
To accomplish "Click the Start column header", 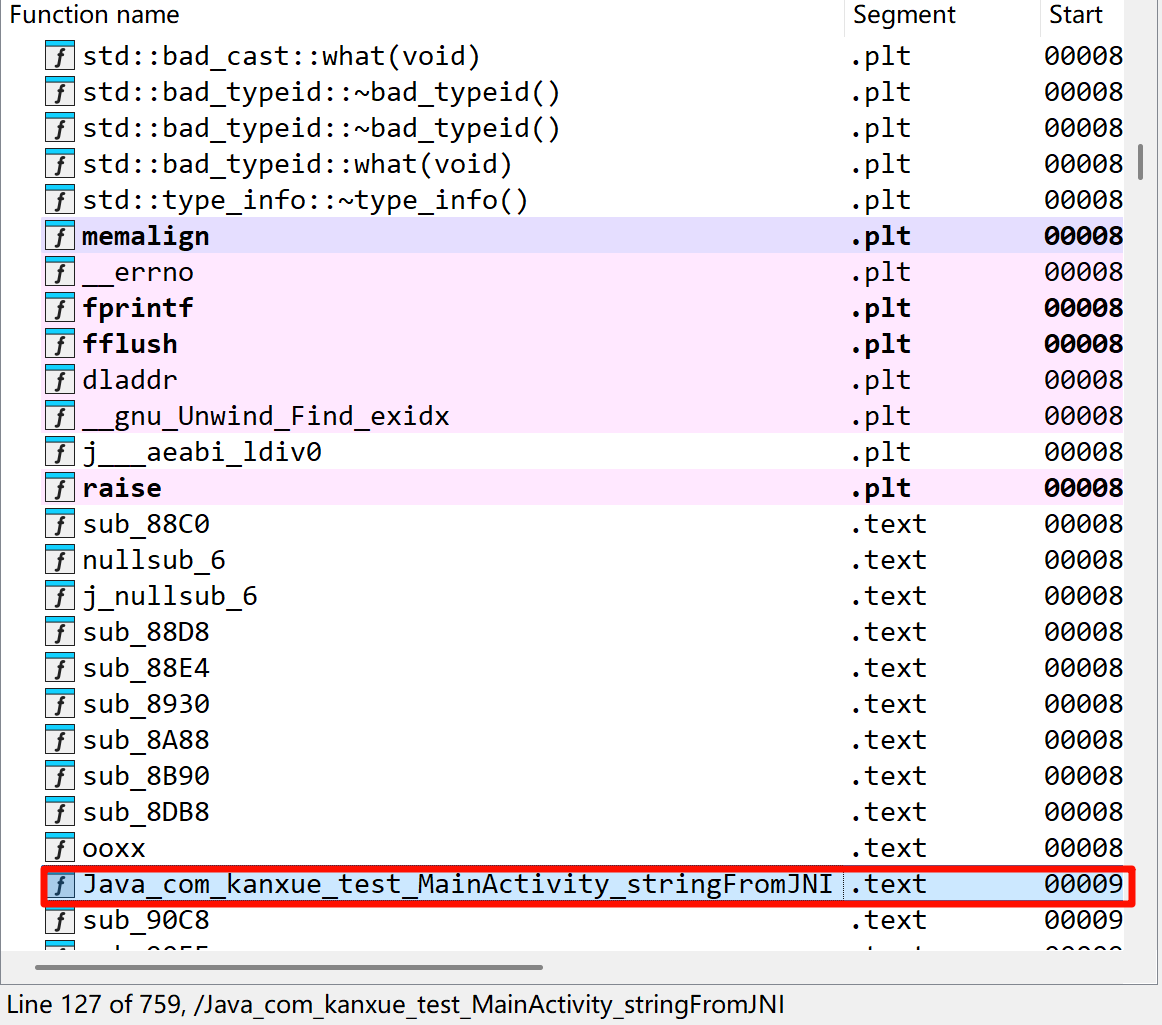I will click(1075, 15).
